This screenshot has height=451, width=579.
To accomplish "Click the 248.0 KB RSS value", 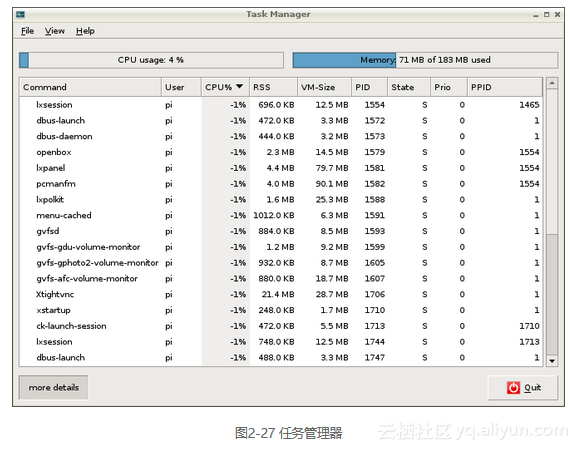I will click(x=276, y=310).
